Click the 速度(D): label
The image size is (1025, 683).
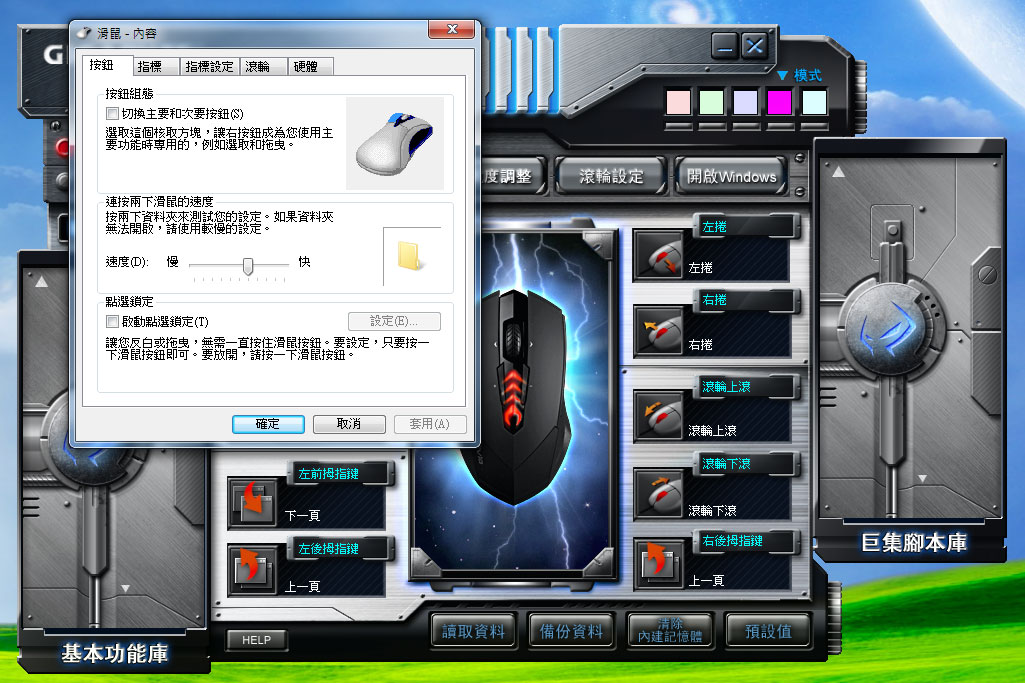point(127,262)
